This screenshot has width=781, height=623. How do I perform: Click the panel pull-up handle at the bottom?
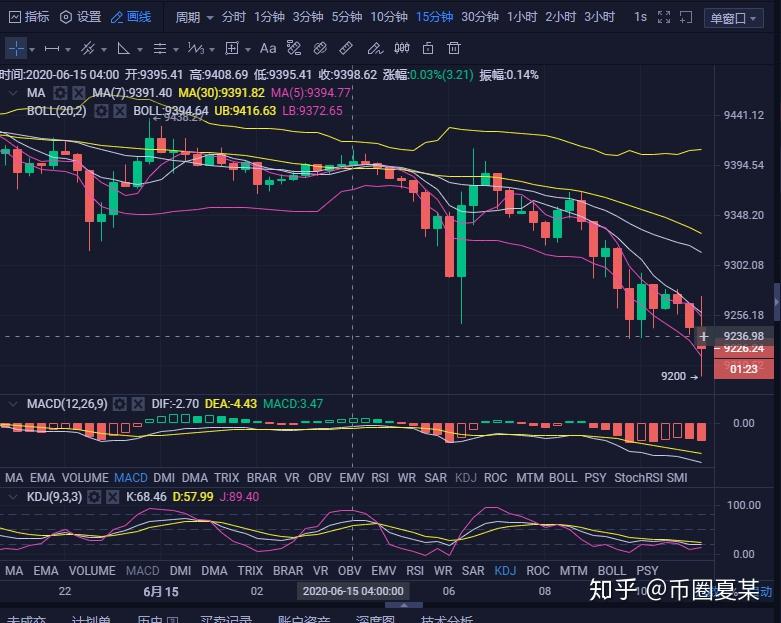pyautogui.click(x=404, y=605)
